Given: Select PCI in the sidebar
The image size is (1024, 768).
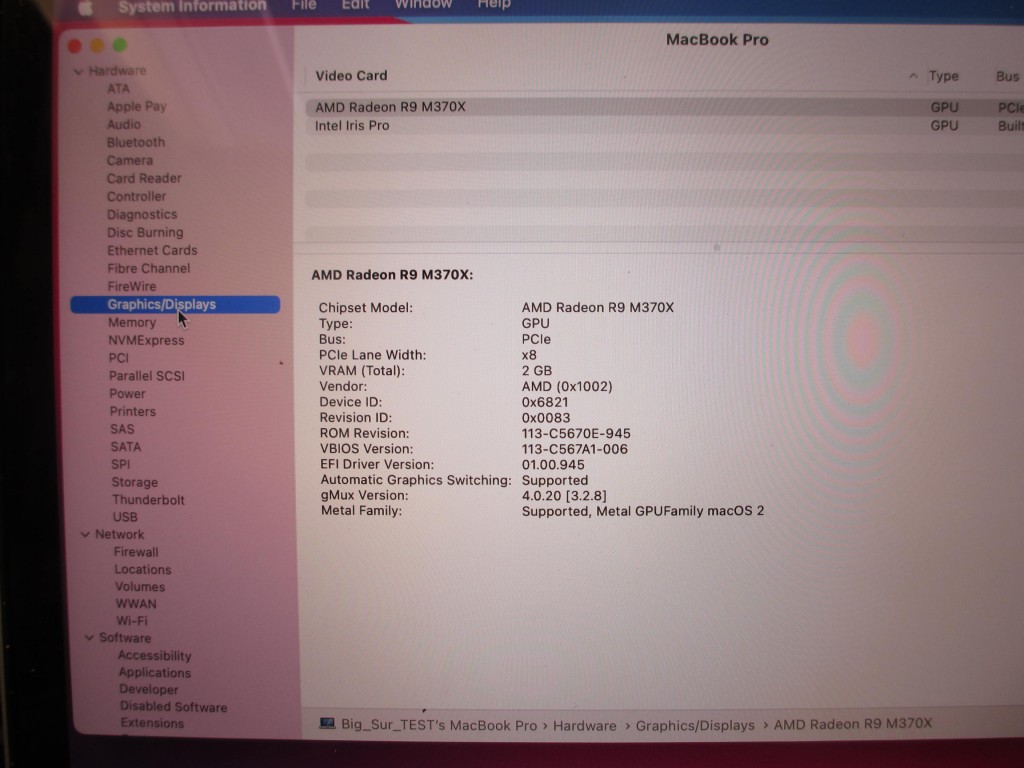Looking at the screenshot, I should (119, 358).
